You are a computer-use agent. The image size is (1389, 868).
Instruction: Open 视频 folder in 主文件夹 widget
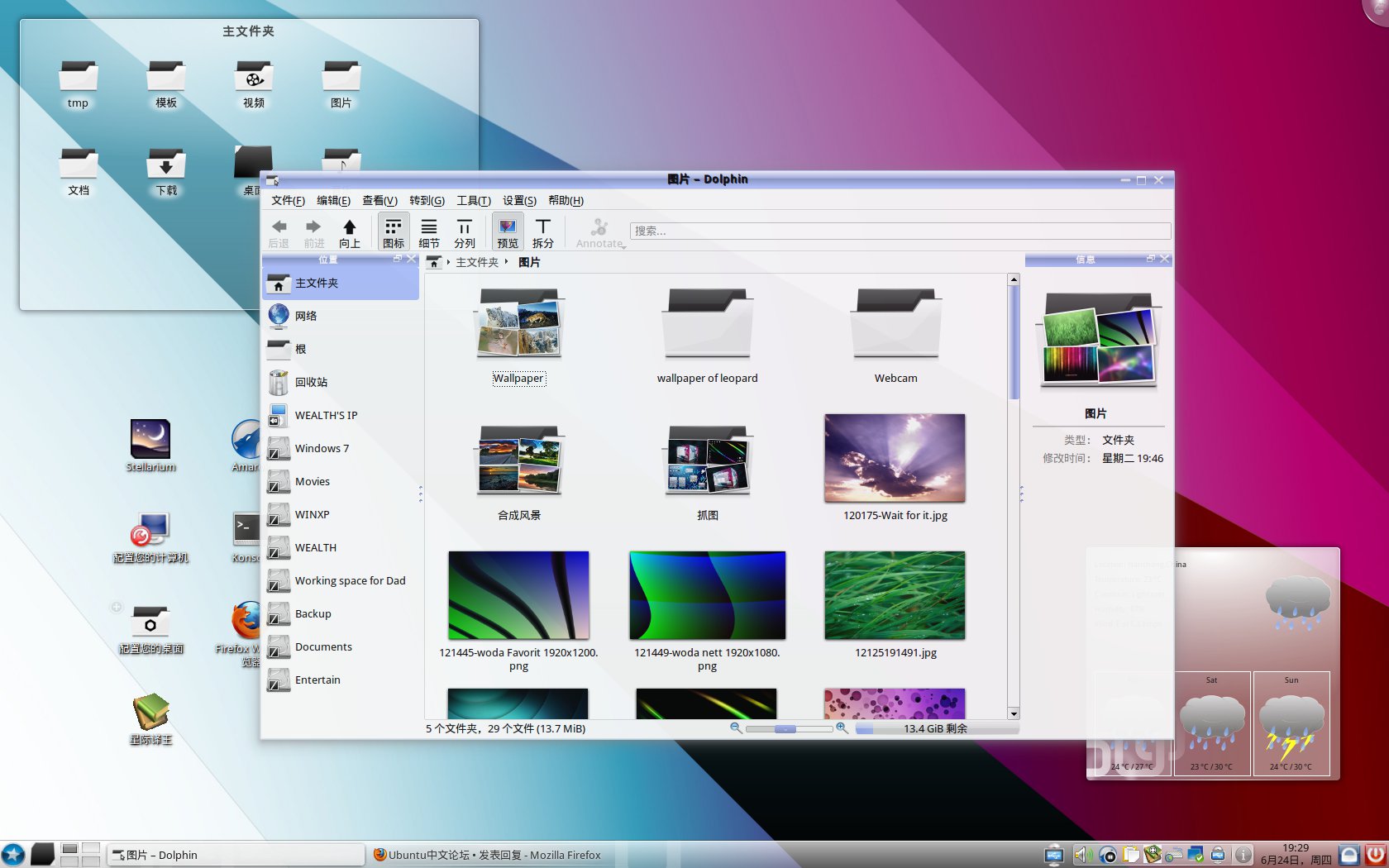tap(254, 83)
